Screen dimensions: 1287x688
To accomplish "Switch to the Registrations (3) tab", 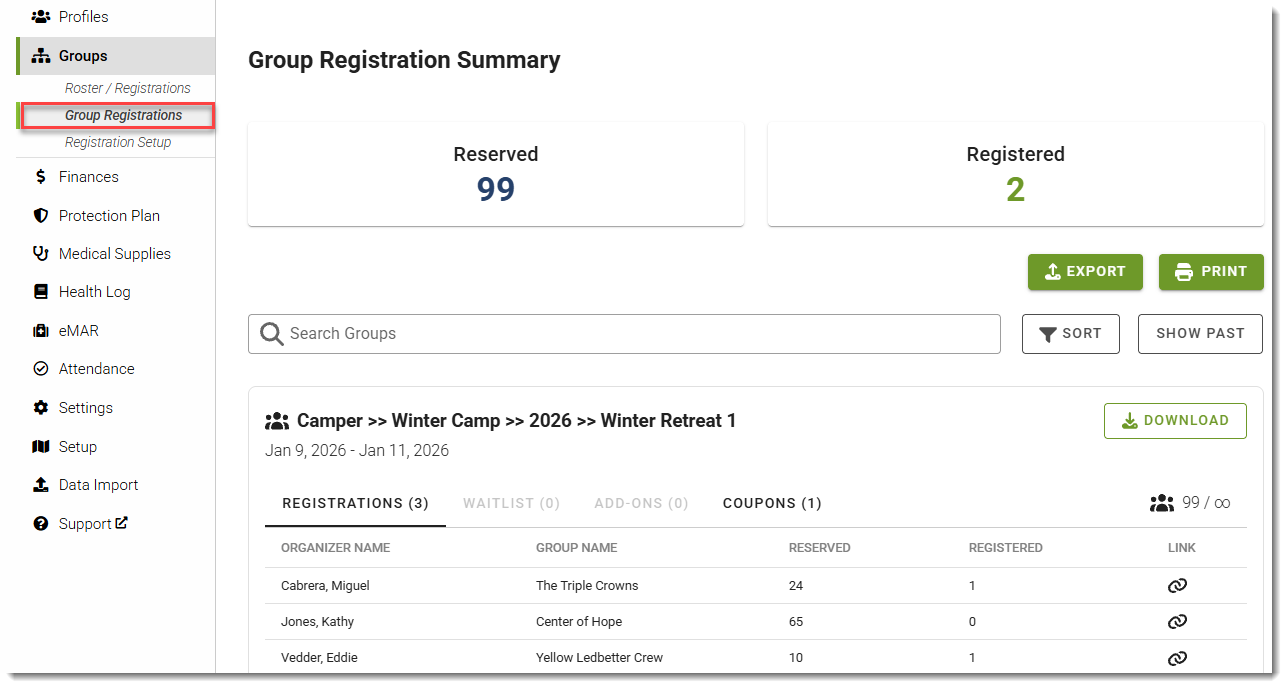I will pos(355,503).
